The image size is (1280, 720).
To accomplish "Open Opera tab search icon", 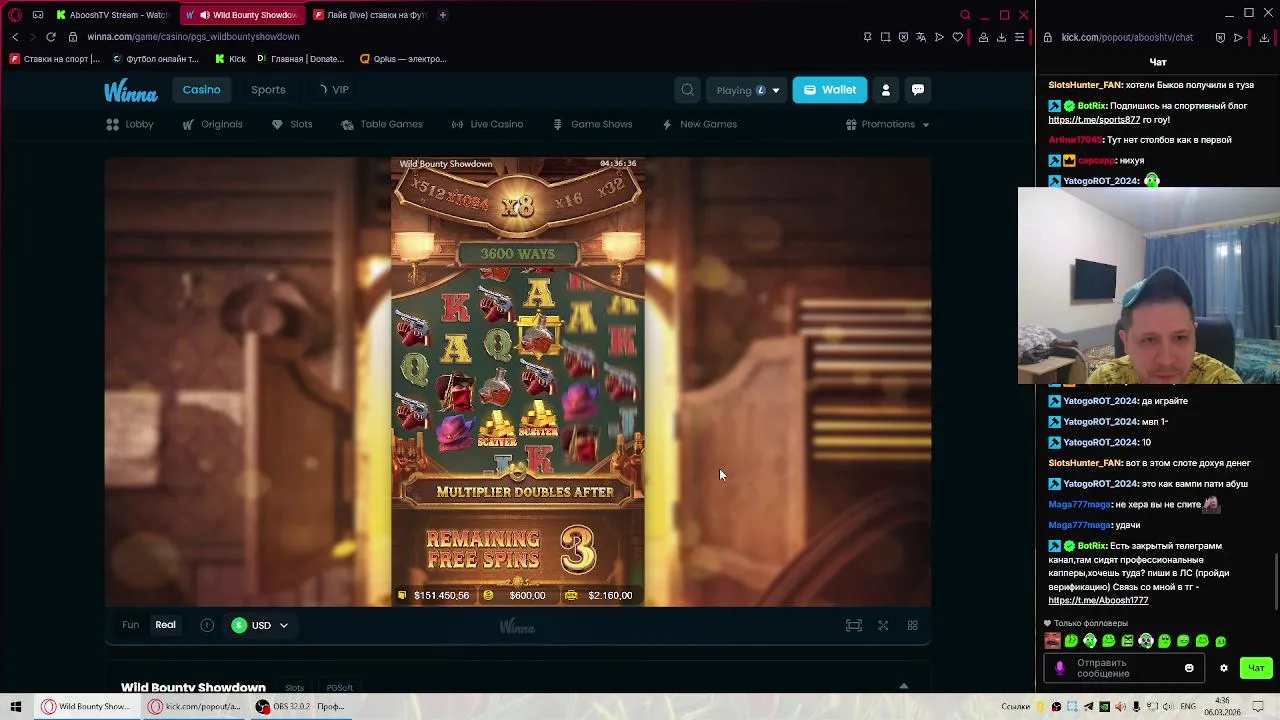I will click(965, 15).
